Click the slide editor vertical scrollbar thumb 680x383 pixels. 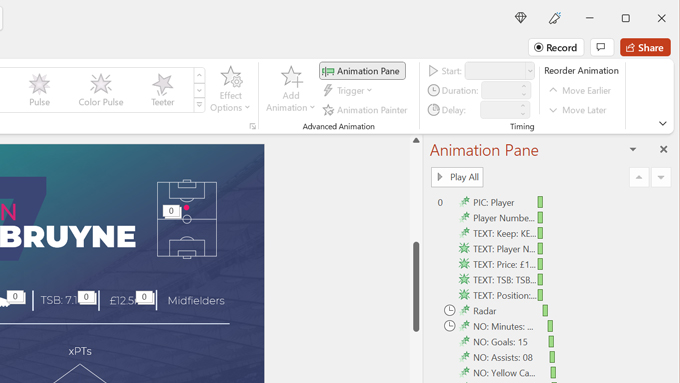(x=416, y=287)
